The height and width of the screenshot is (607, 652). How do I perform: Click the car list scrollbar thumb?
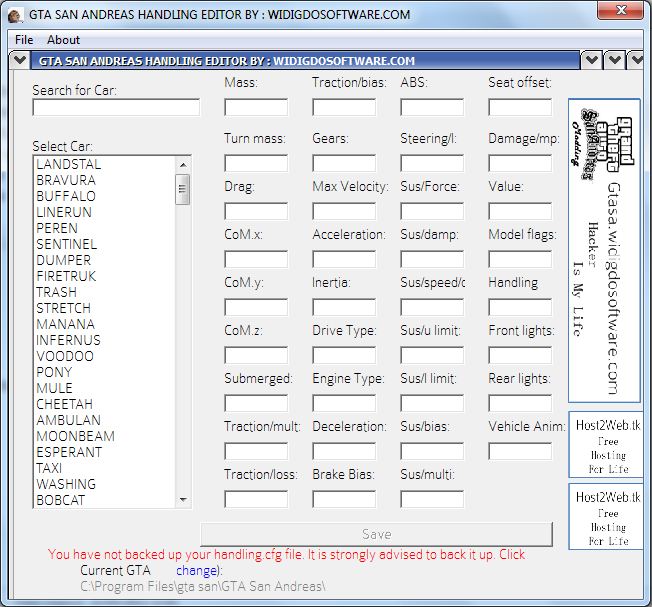[x=183, y=189]
